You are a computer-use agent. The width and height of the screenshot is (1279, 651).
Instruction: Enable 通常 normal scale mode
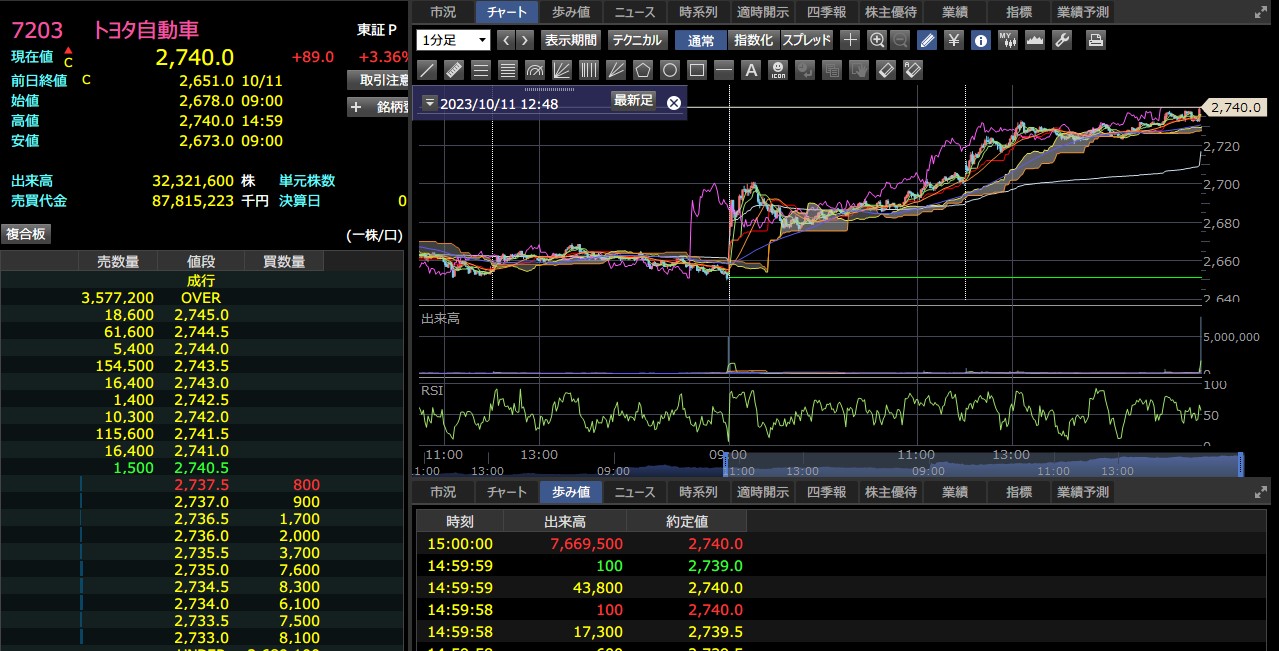[701, 40]
